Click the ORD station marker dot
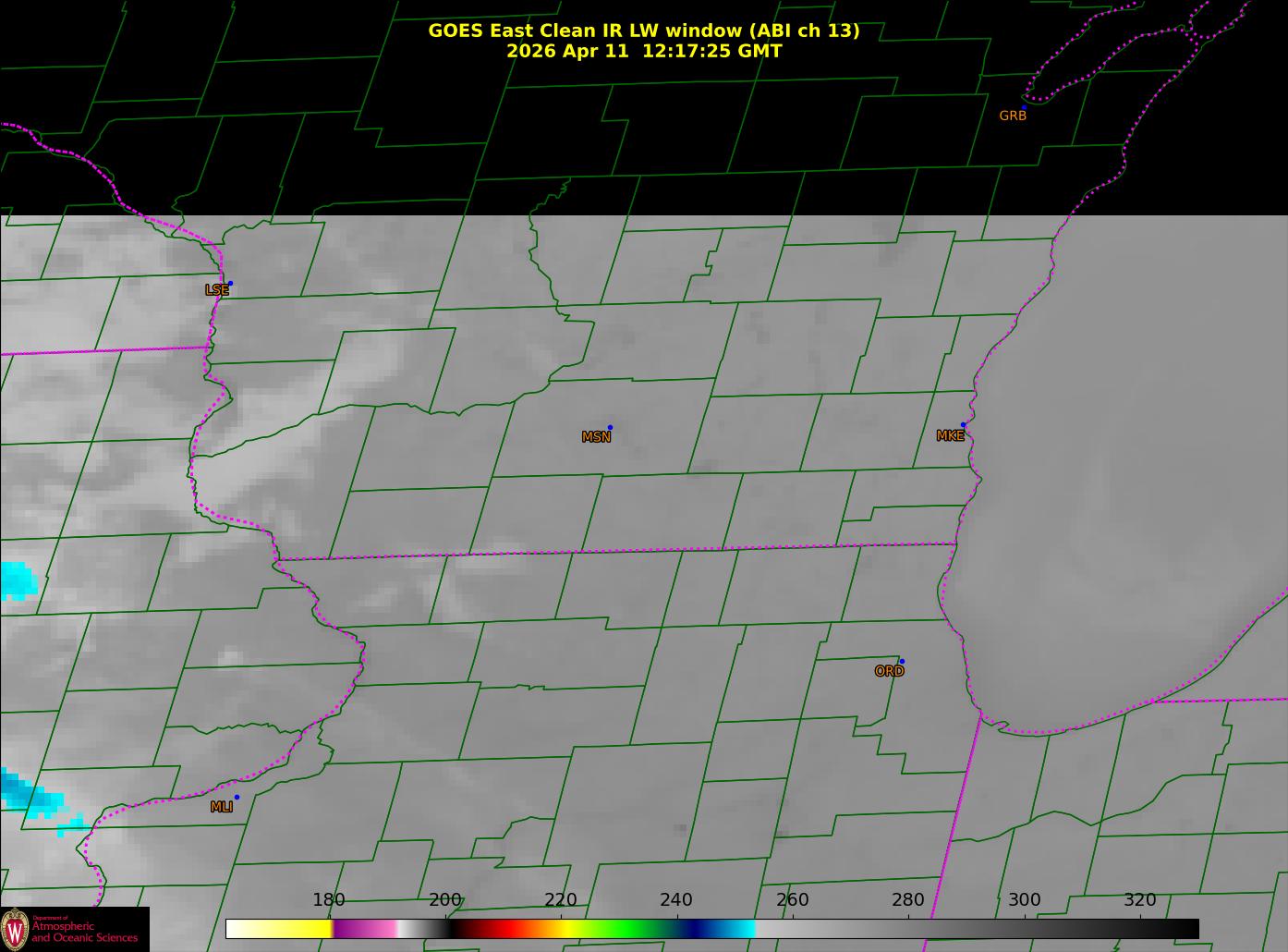Screen dimensions: 1288x952 (902, 662)
